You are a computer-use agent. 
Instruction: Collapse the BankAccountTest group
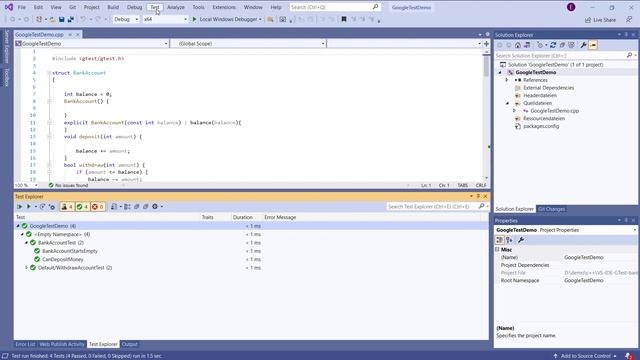[x=27, y=242]
